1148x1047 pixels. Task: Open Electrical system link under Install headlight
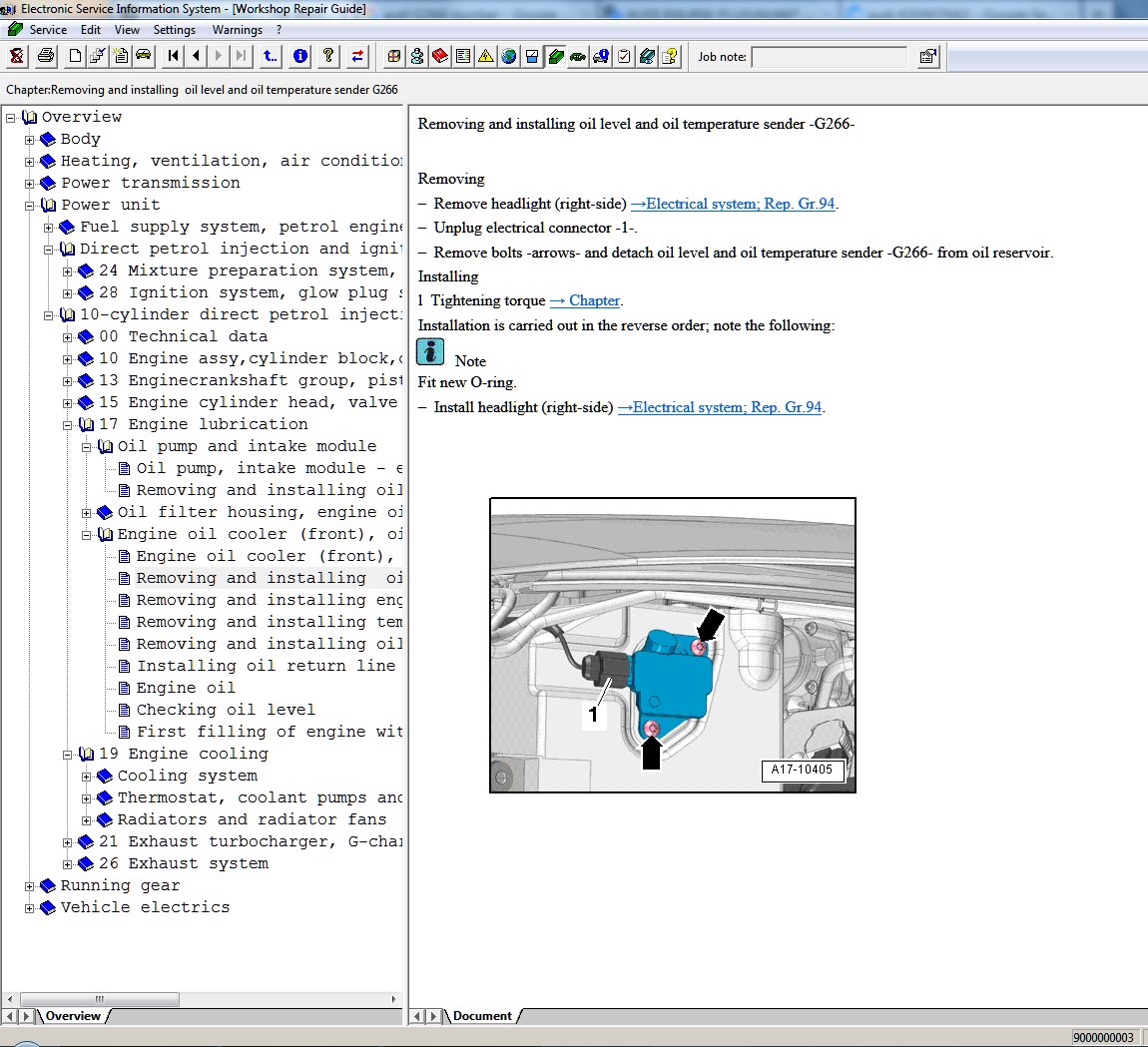(x=720, y=407)
